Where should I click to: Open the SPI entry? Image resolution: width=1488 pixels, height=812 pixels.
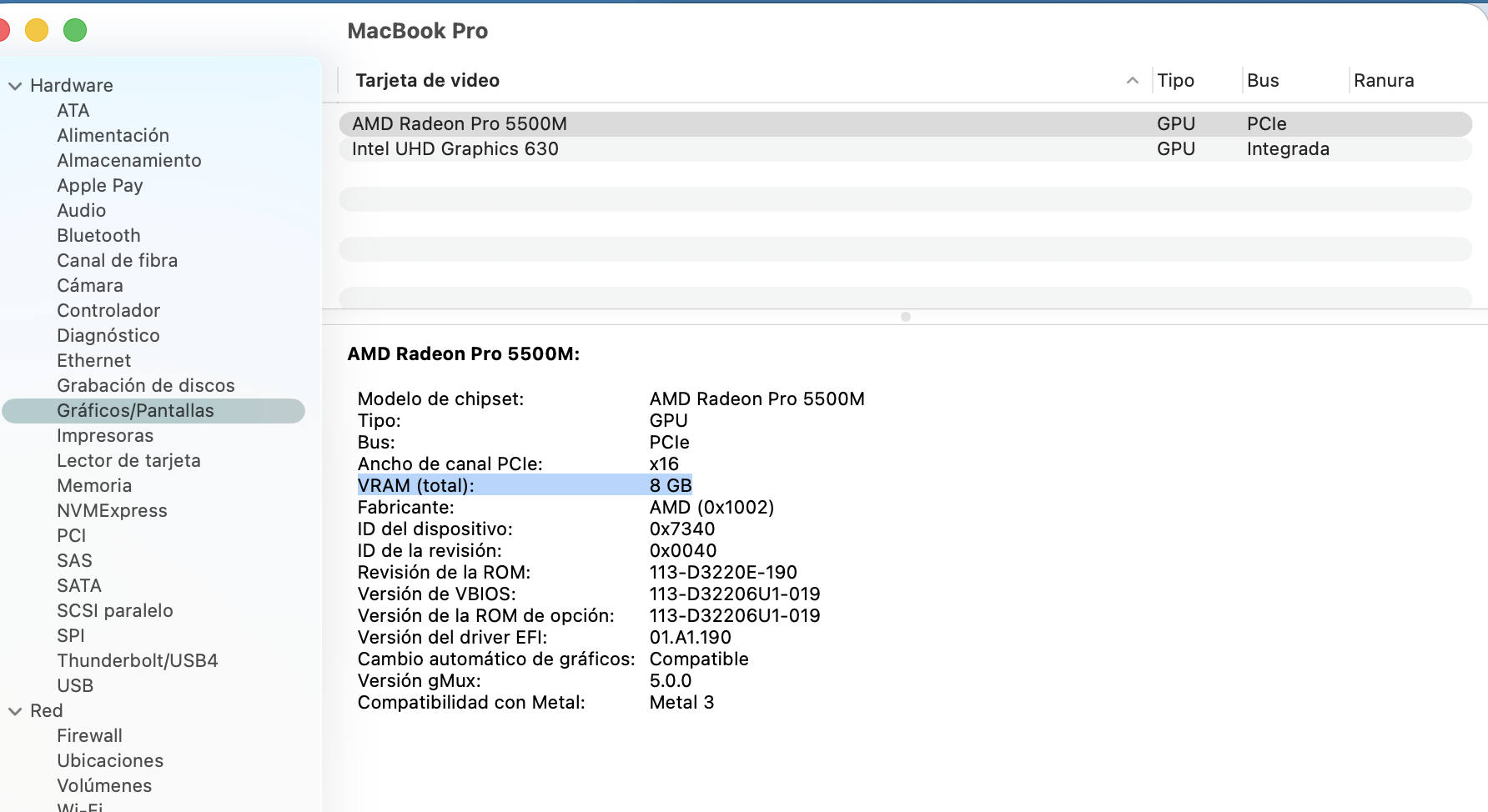[x=71, y=635]
